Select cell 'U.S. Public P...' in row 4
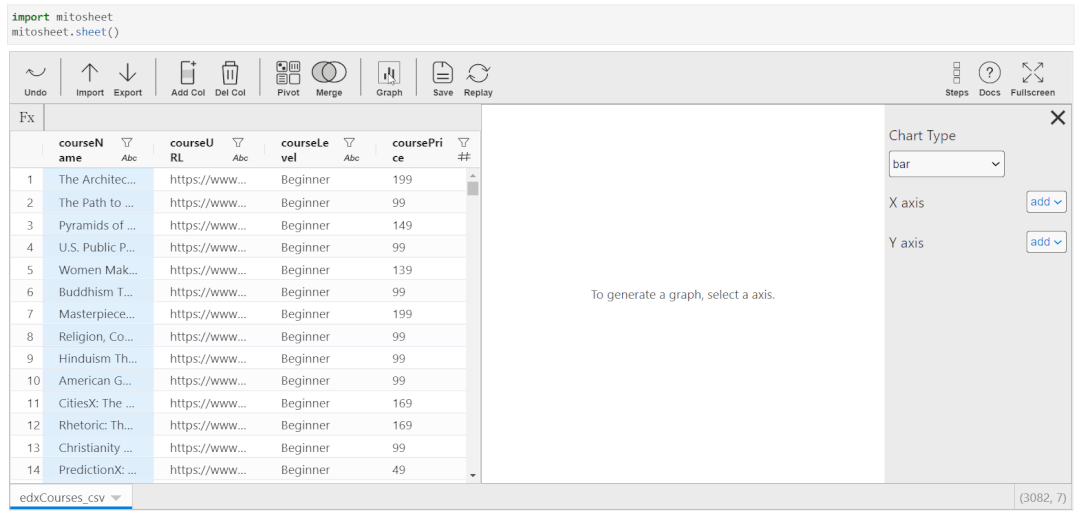1079x518 pixels. point(98,247)
